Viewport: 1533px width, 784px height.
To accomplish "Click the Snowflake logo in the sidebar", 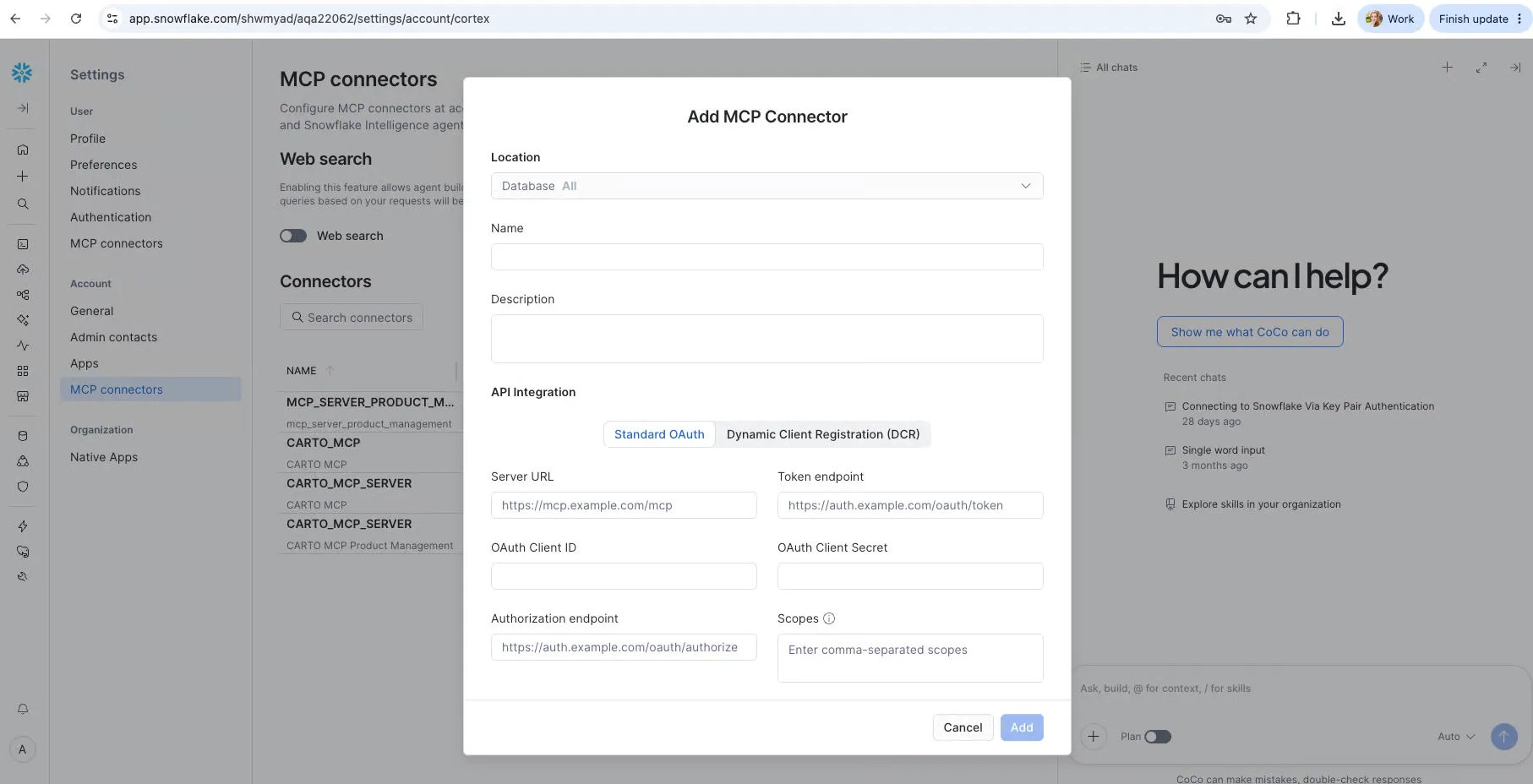I will (22, 73).
